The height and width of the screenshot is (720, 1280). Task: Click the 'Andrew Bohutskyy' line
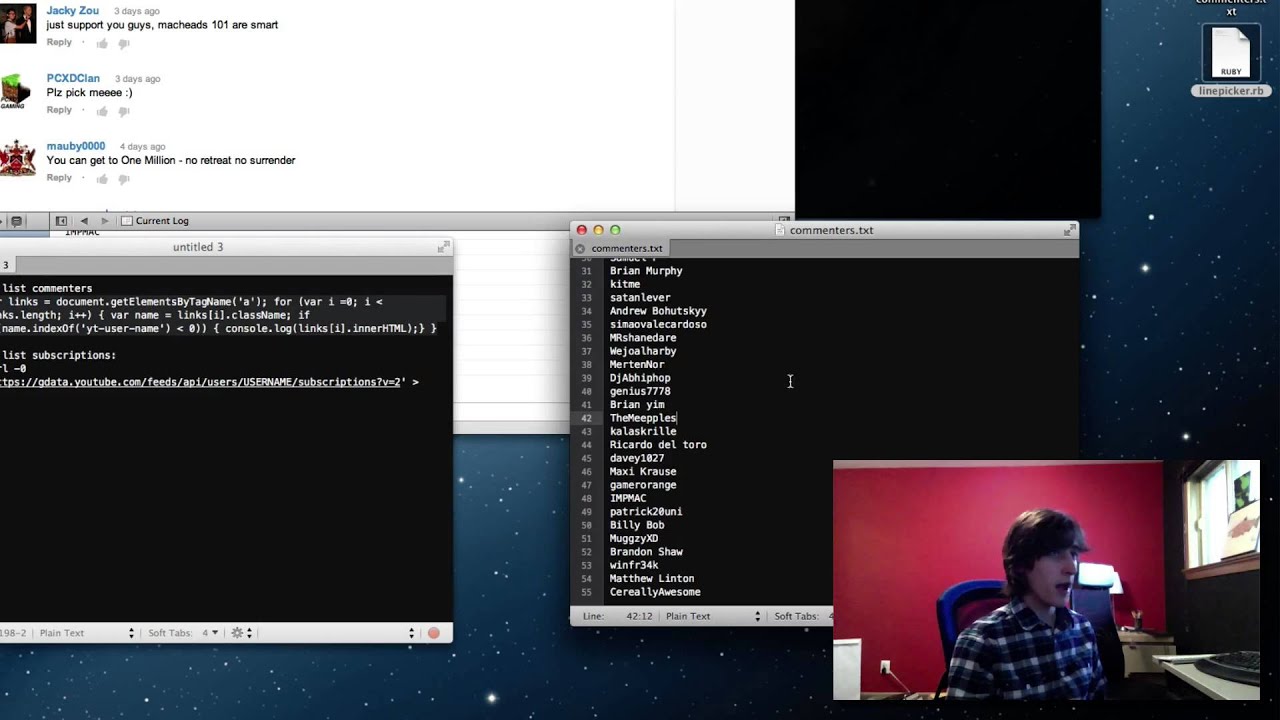[658, 311]
